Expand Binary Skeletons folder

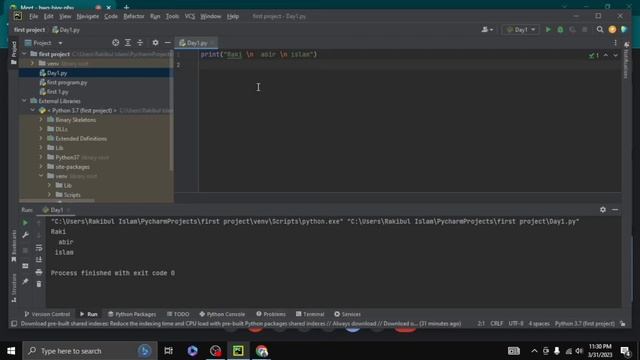(x=41, y=120)
